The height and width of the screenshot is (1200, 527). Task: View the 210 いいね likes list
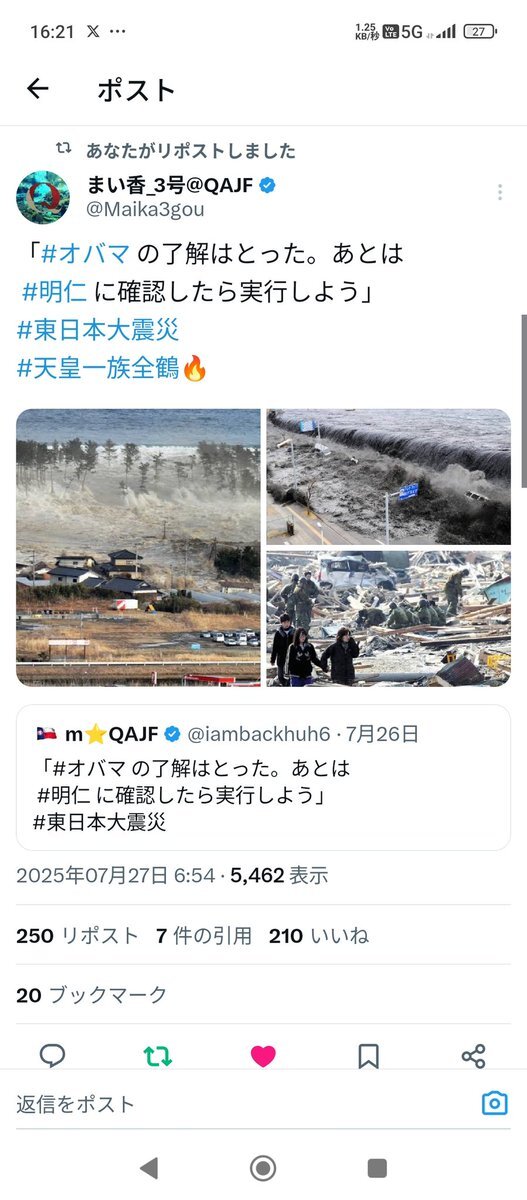tap(318, 936)
